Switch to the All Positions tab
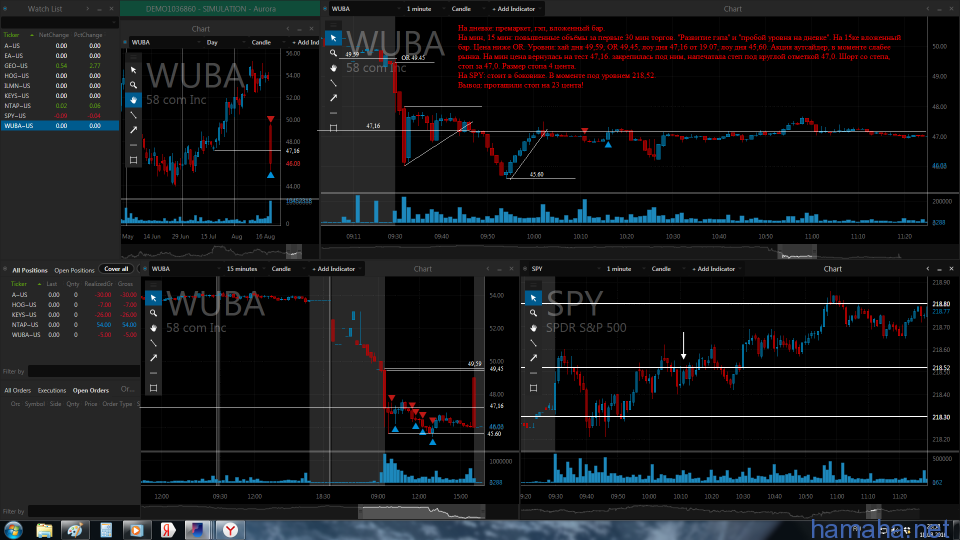 tap(29, 271)
